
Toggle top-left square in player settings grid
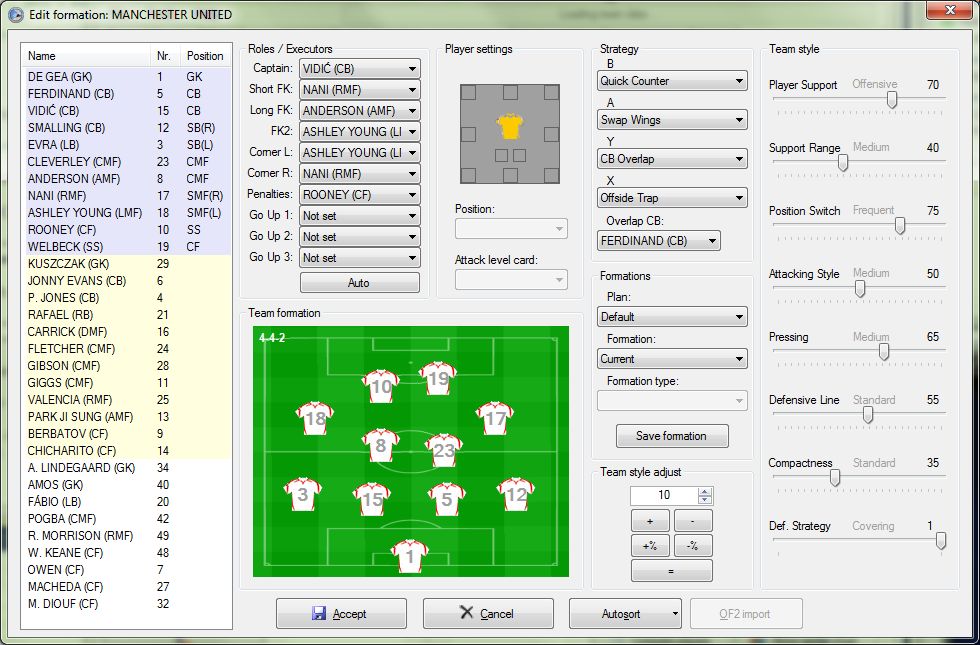tap(468, 92)
